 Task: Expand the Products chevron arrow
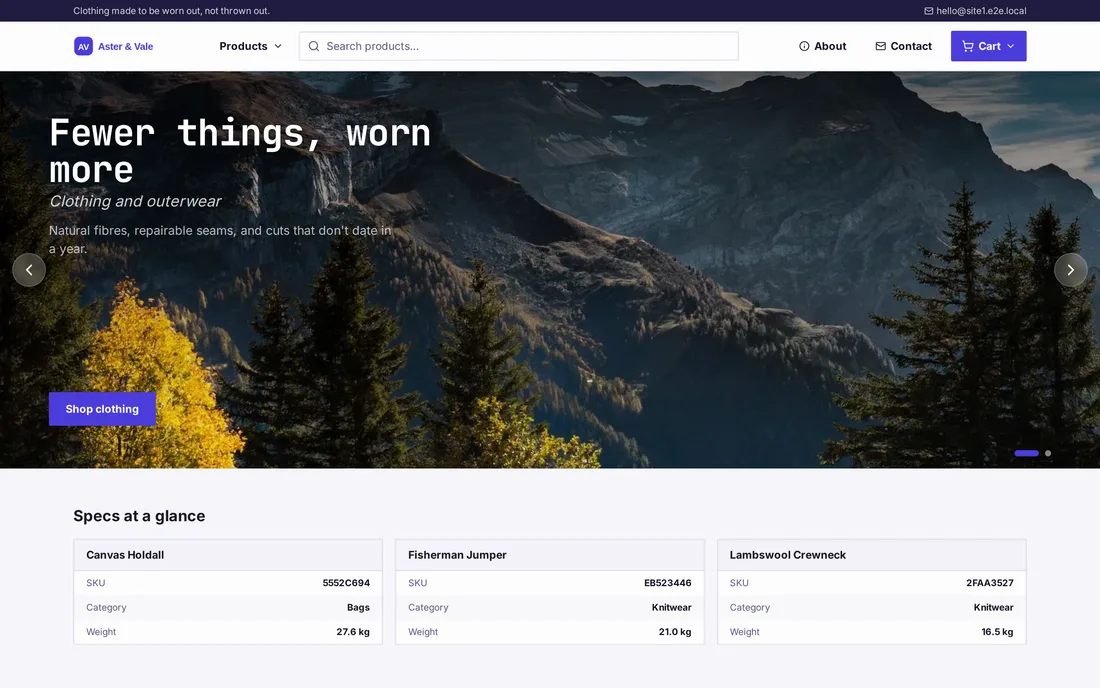click(278, 46)
